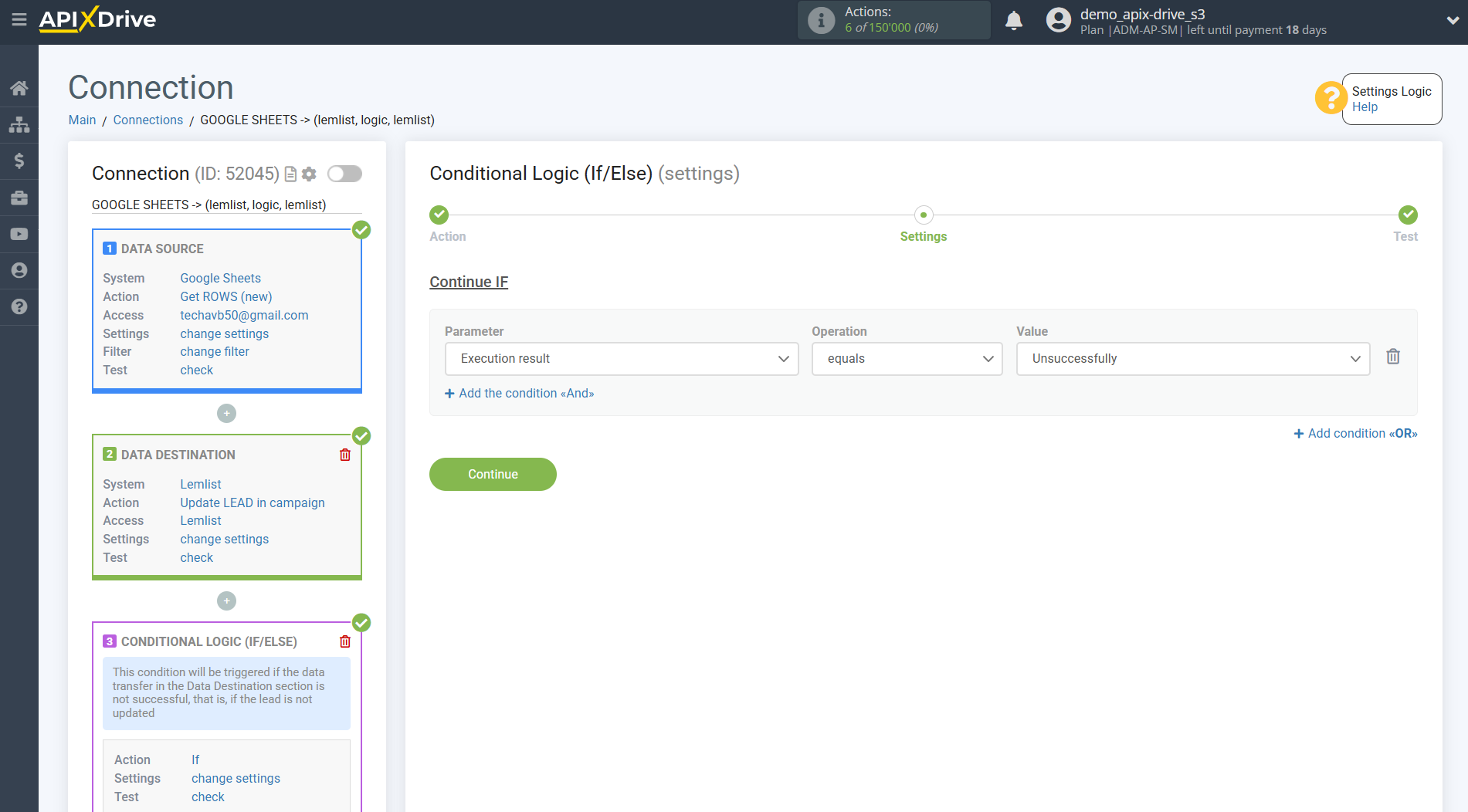The width and height of the screenshot is (1468, 812).
Task: Open Google Sheets system link
Action: (220, 278)
